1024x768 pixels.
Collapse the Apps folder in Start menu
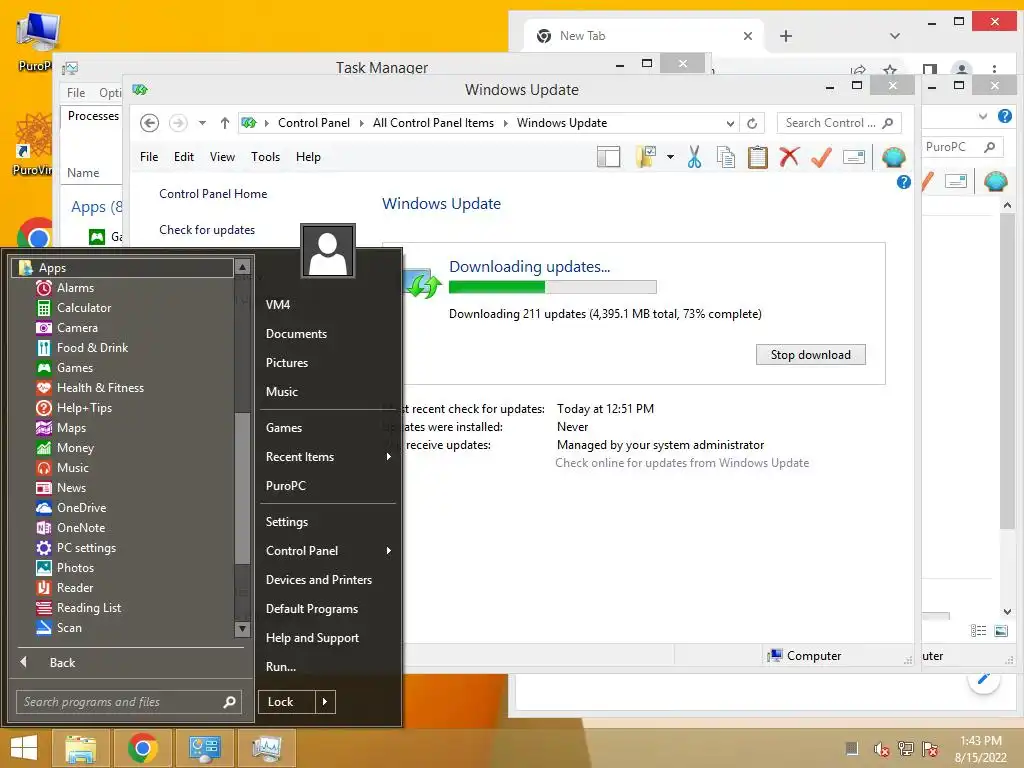click(123, 268)
